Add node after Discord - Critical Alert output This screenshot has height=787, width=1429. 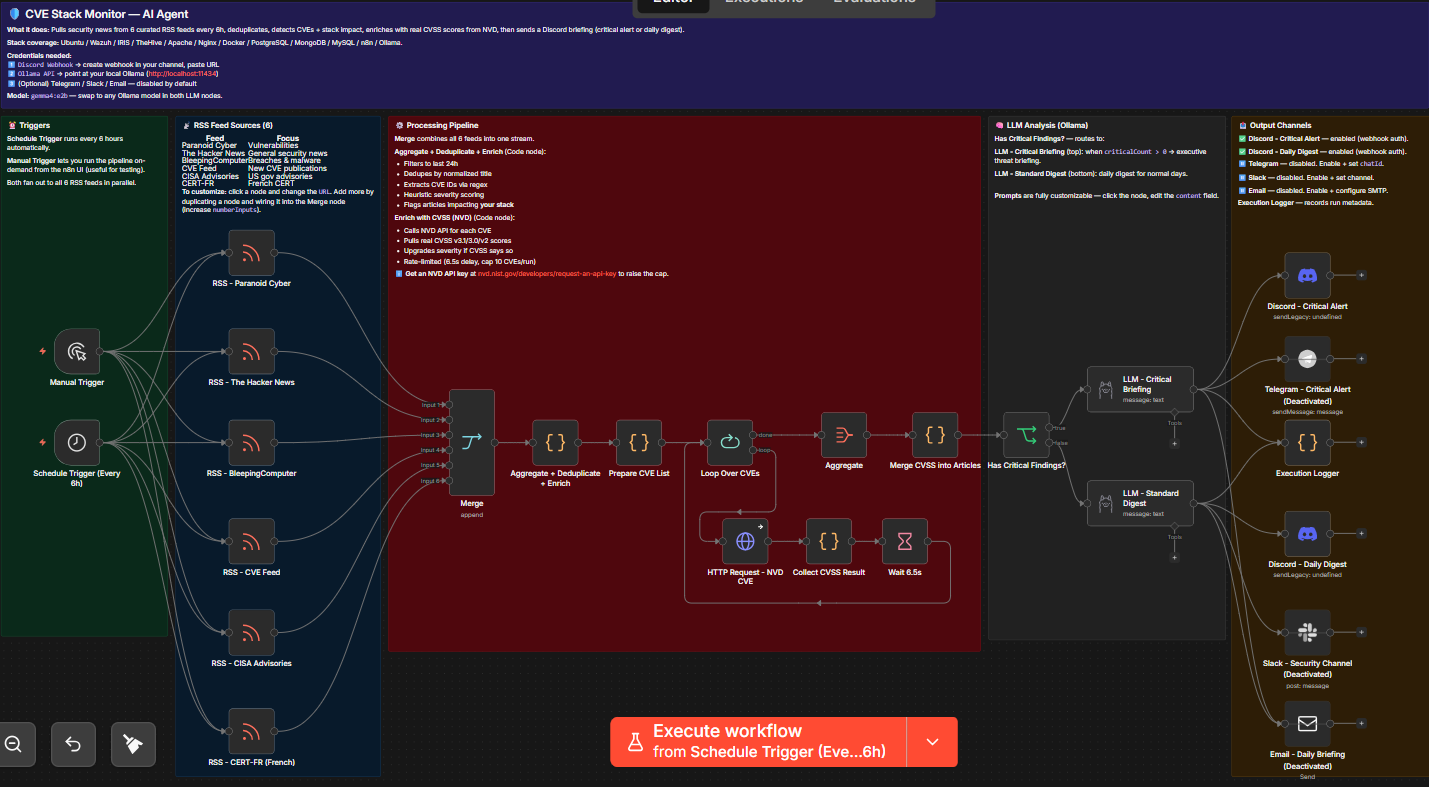click(x=1361, y=275)
